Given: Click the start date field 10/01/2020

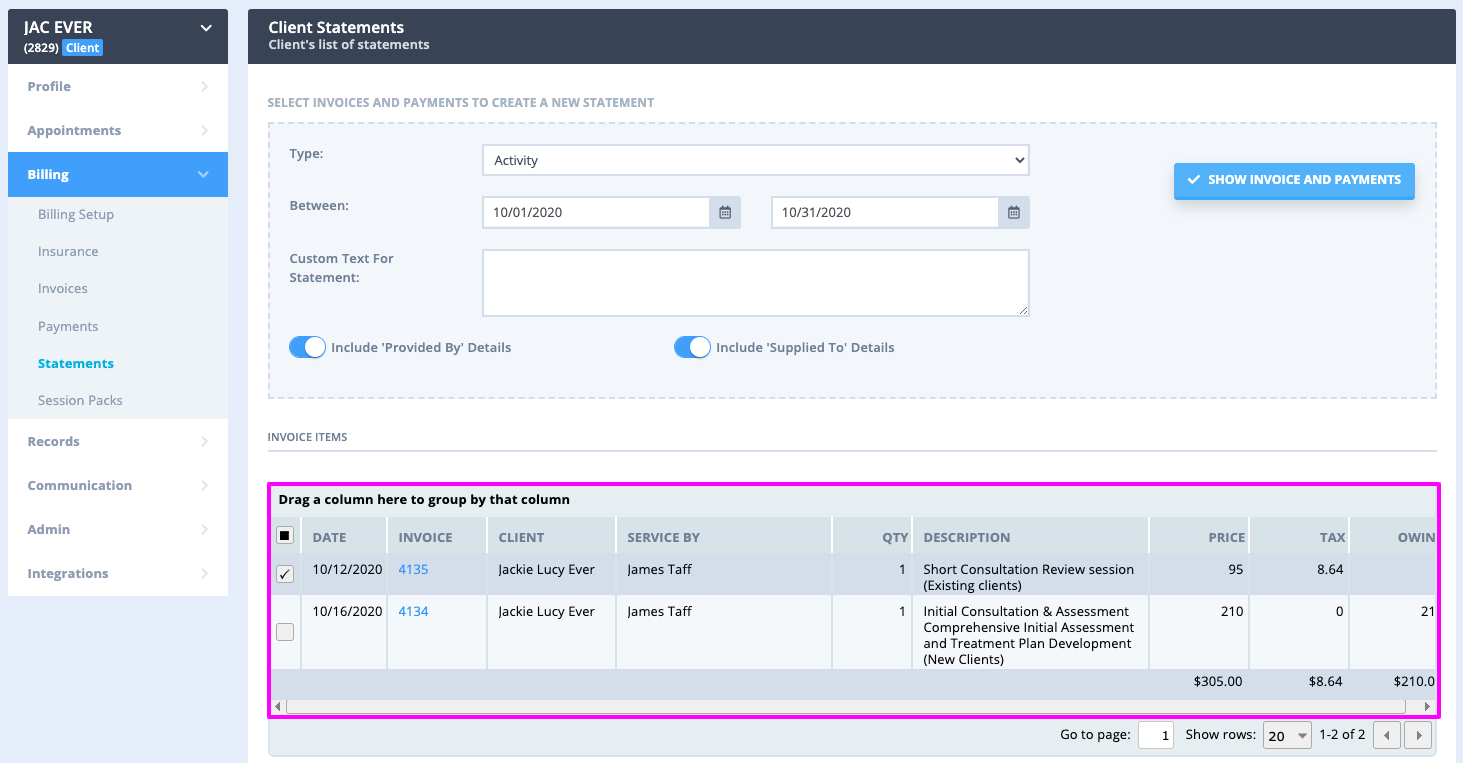Looking at the screenshot, I should point(596,213).
